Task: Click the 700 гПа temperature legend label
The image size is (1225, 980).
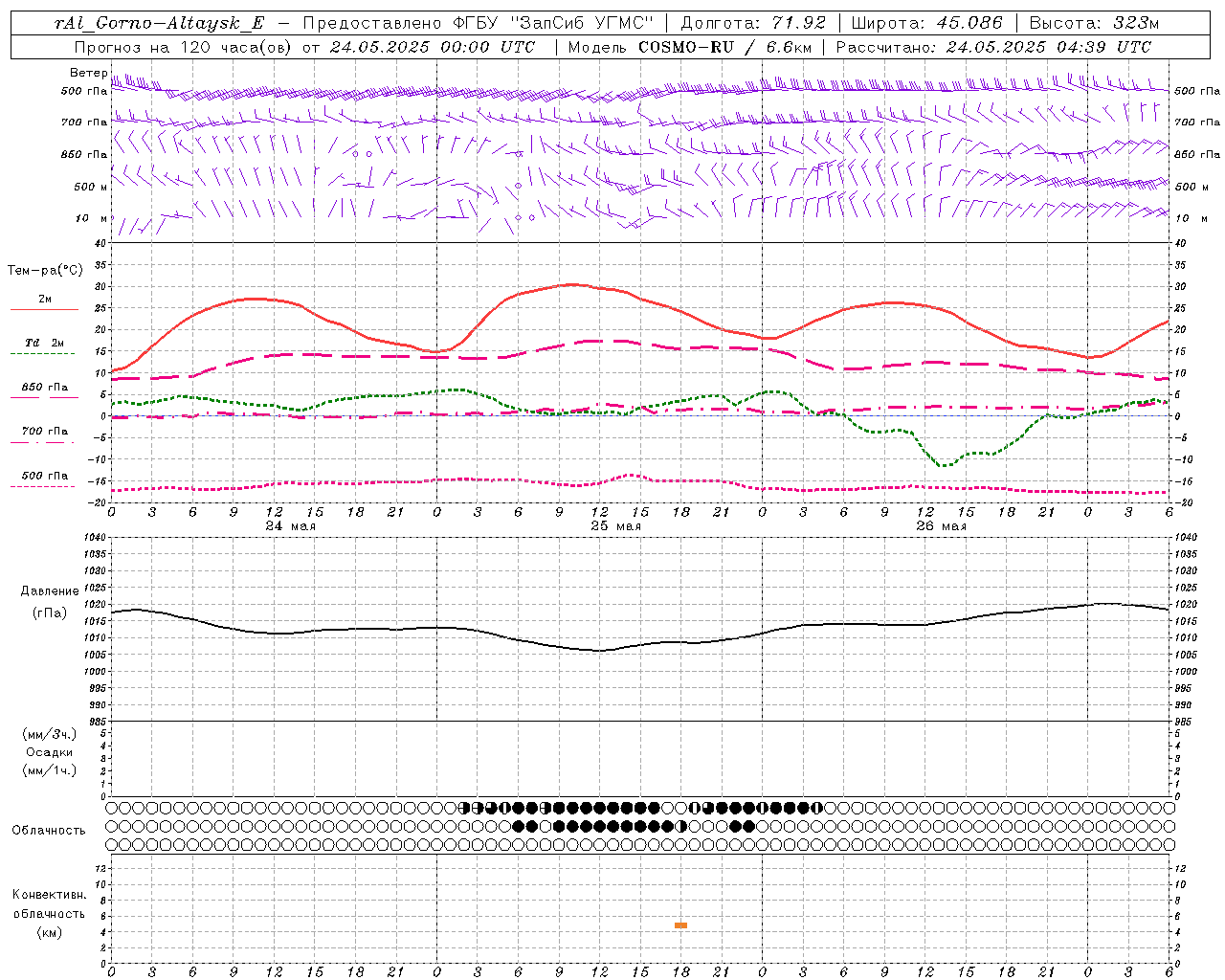Action: (x=45, y=432)
